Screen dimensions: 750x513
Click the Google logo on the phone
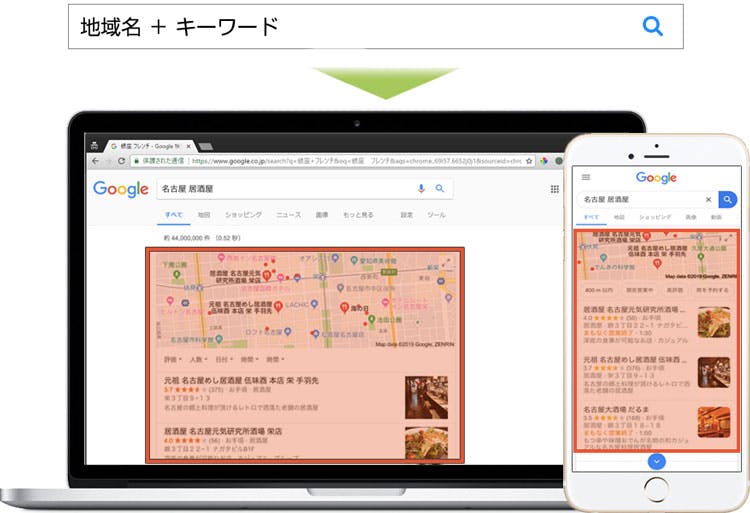(x=656, y=178)
